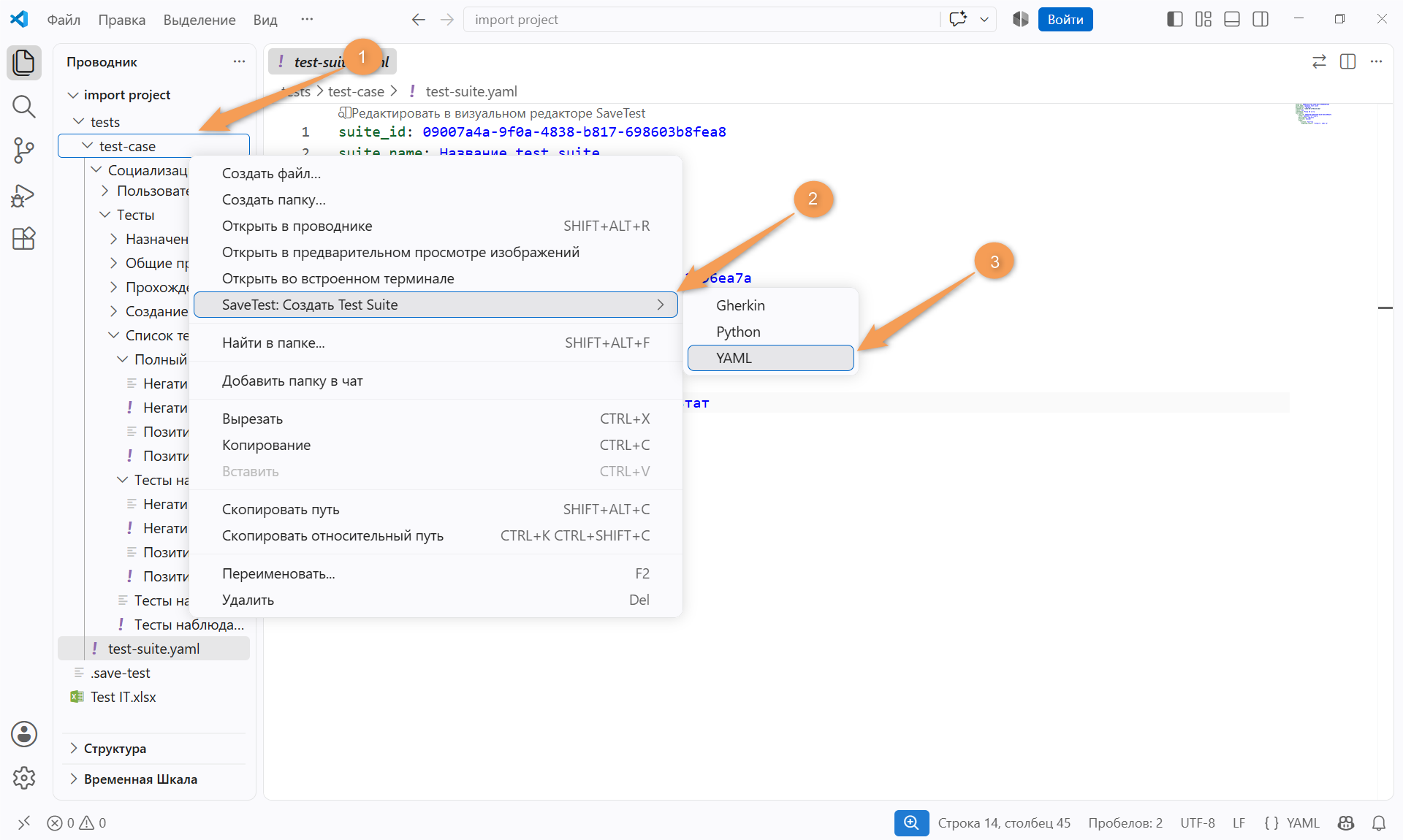Choose Gherkin in the submenu
Screen dimensions: 1403x840
coord(770,305)
